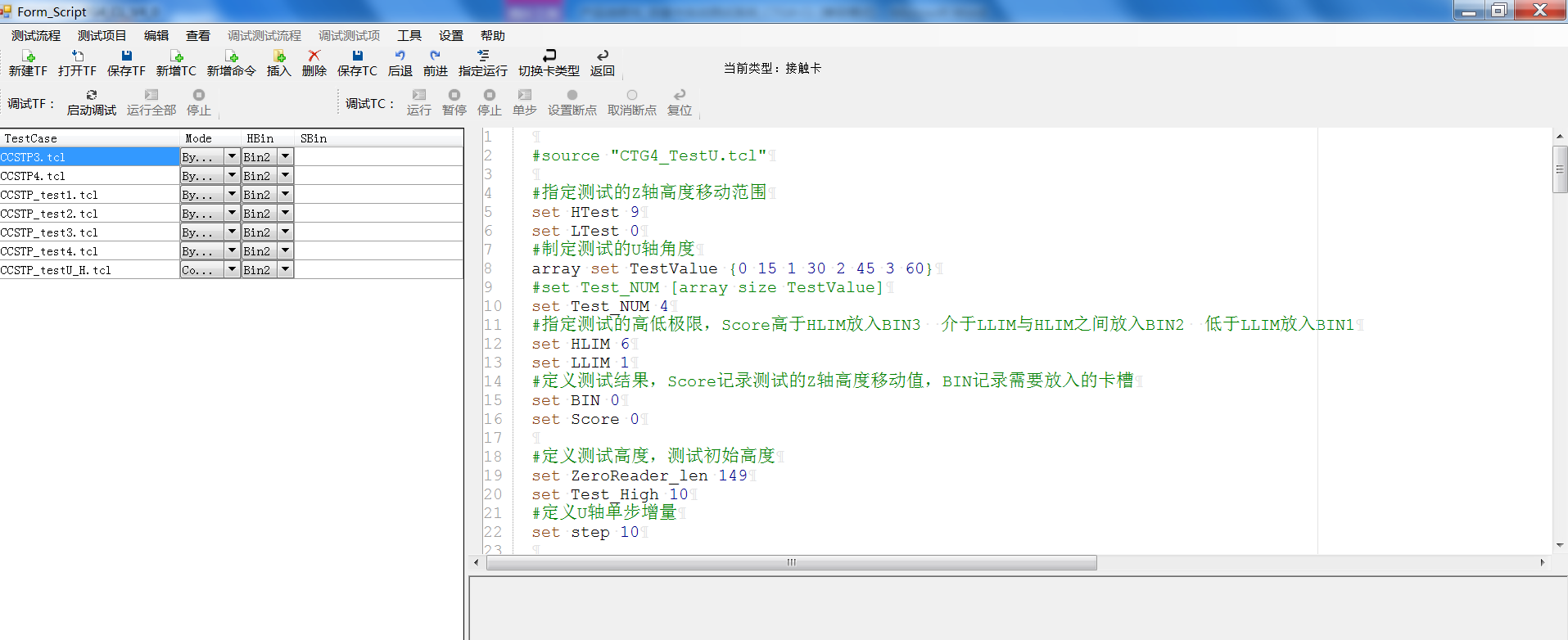Screen dimensions: 1568x640
Task: Open the 工具 menu
Action: tap(409, 36)
